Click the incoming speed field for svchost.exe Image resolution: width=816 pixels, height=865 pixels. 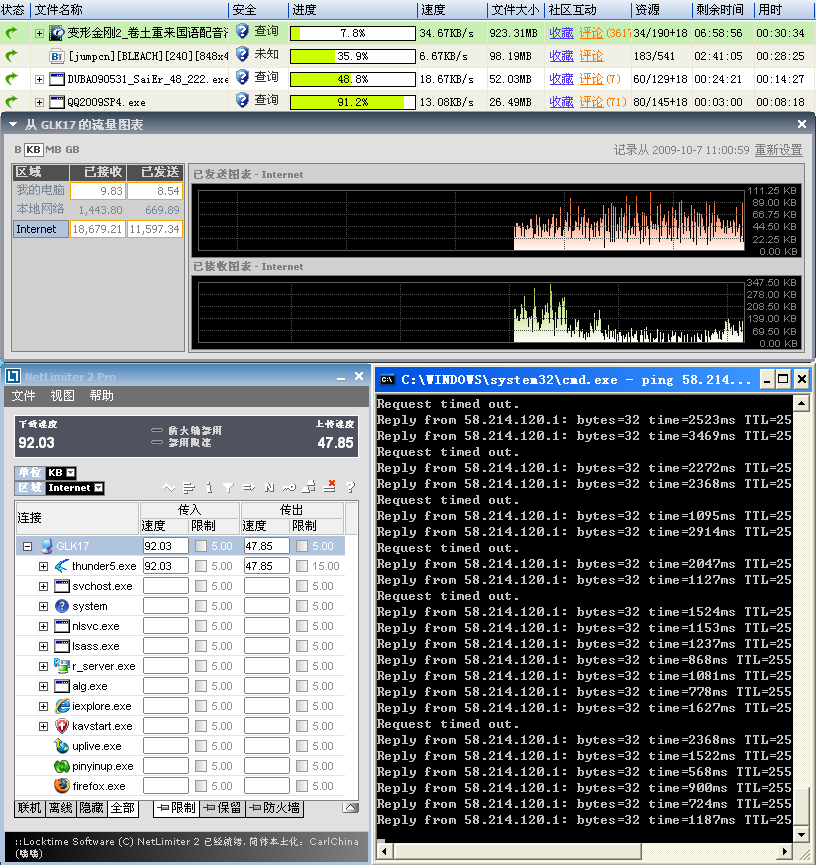[x=165, y=586]
